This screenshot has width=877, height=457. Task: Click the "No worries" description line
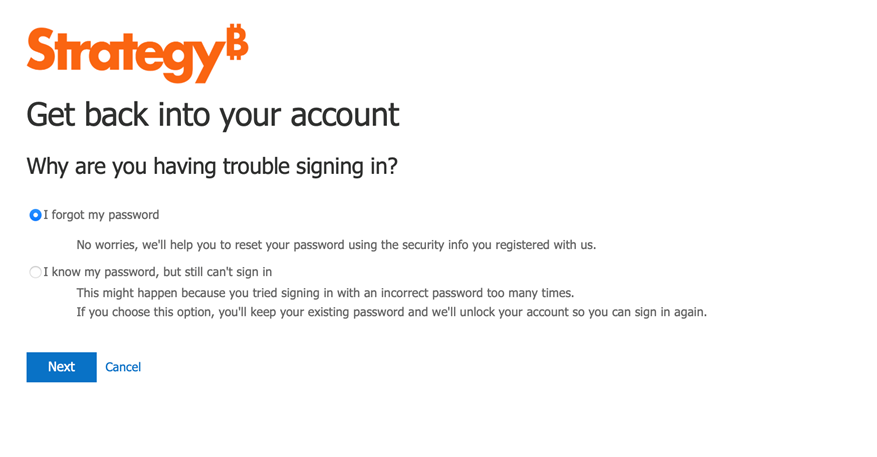336,244
